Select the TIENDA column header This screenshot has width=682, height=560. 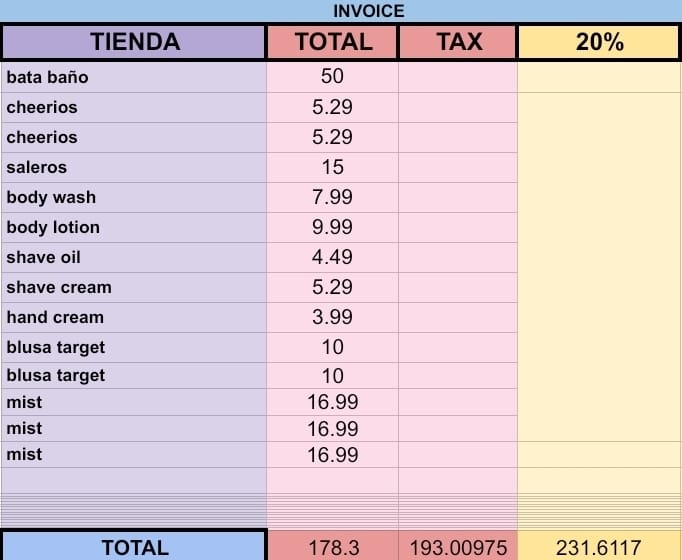134,42
